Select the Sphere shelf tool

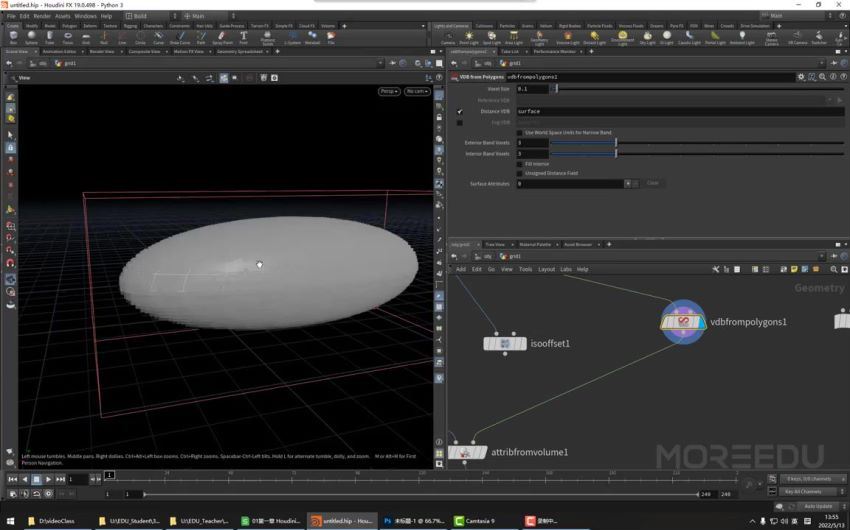pos(31,37)
